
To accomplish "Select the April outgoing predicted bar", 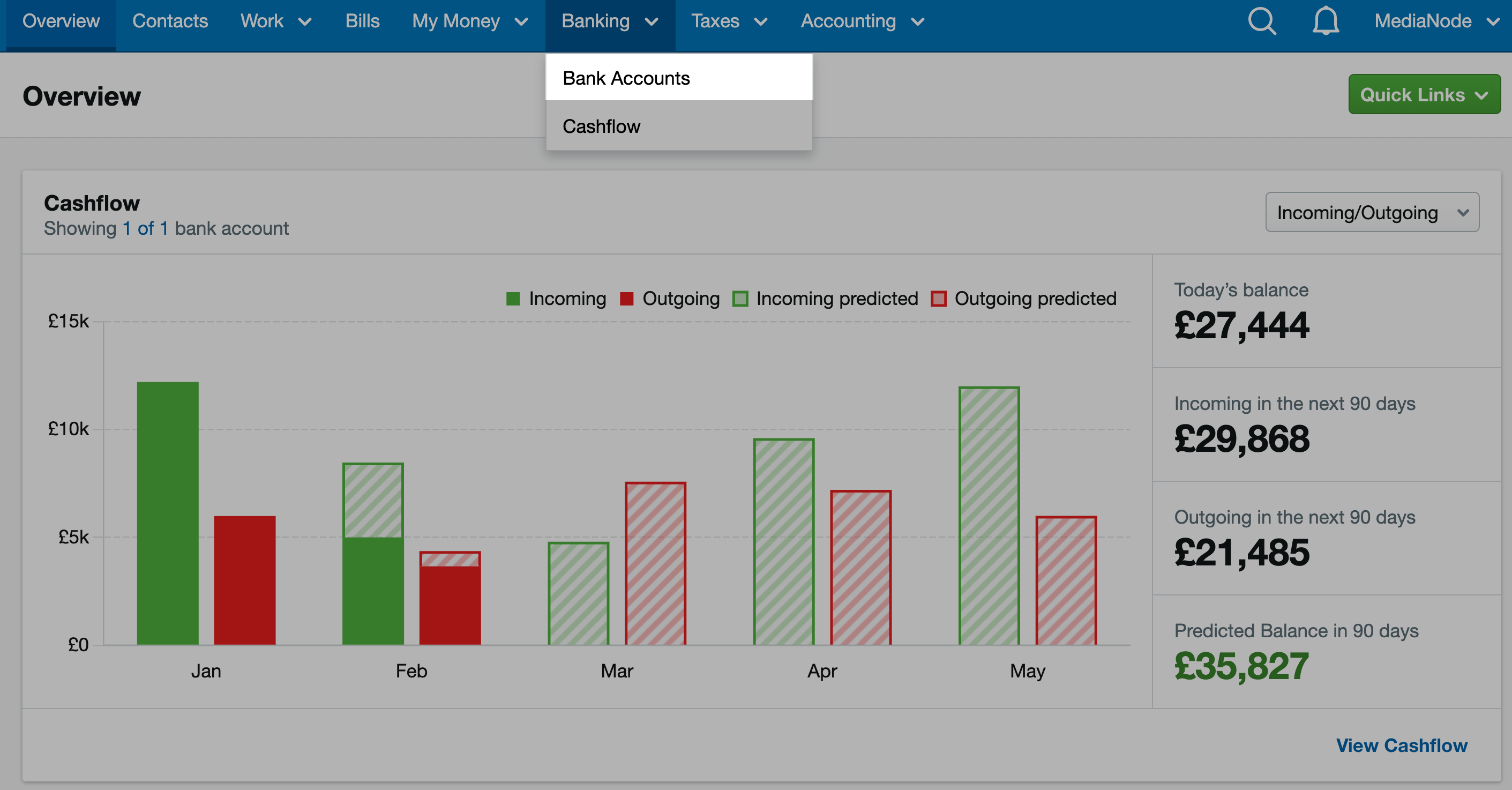I will 861,568.
